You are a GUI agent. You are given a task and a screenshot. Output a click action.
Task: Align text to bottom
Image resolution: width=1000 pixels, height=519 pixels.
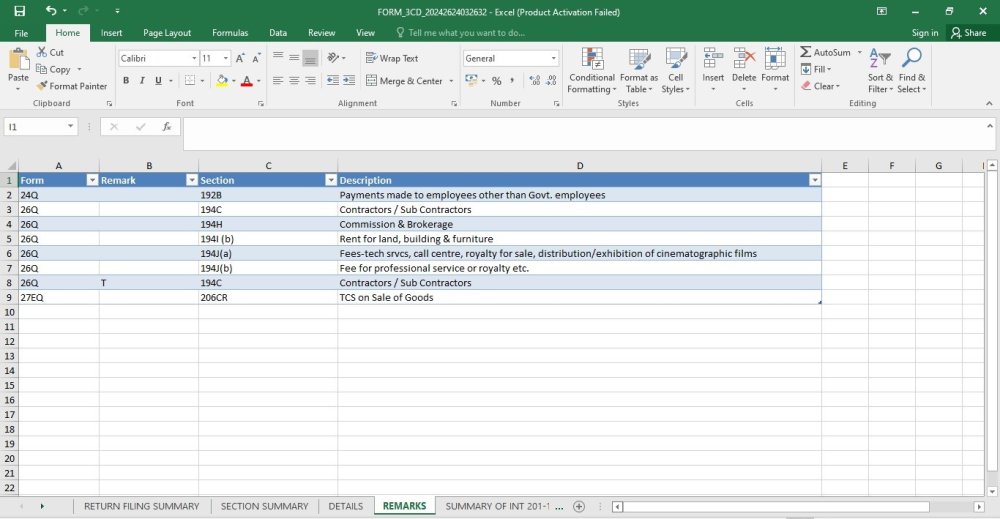(310, 57)
